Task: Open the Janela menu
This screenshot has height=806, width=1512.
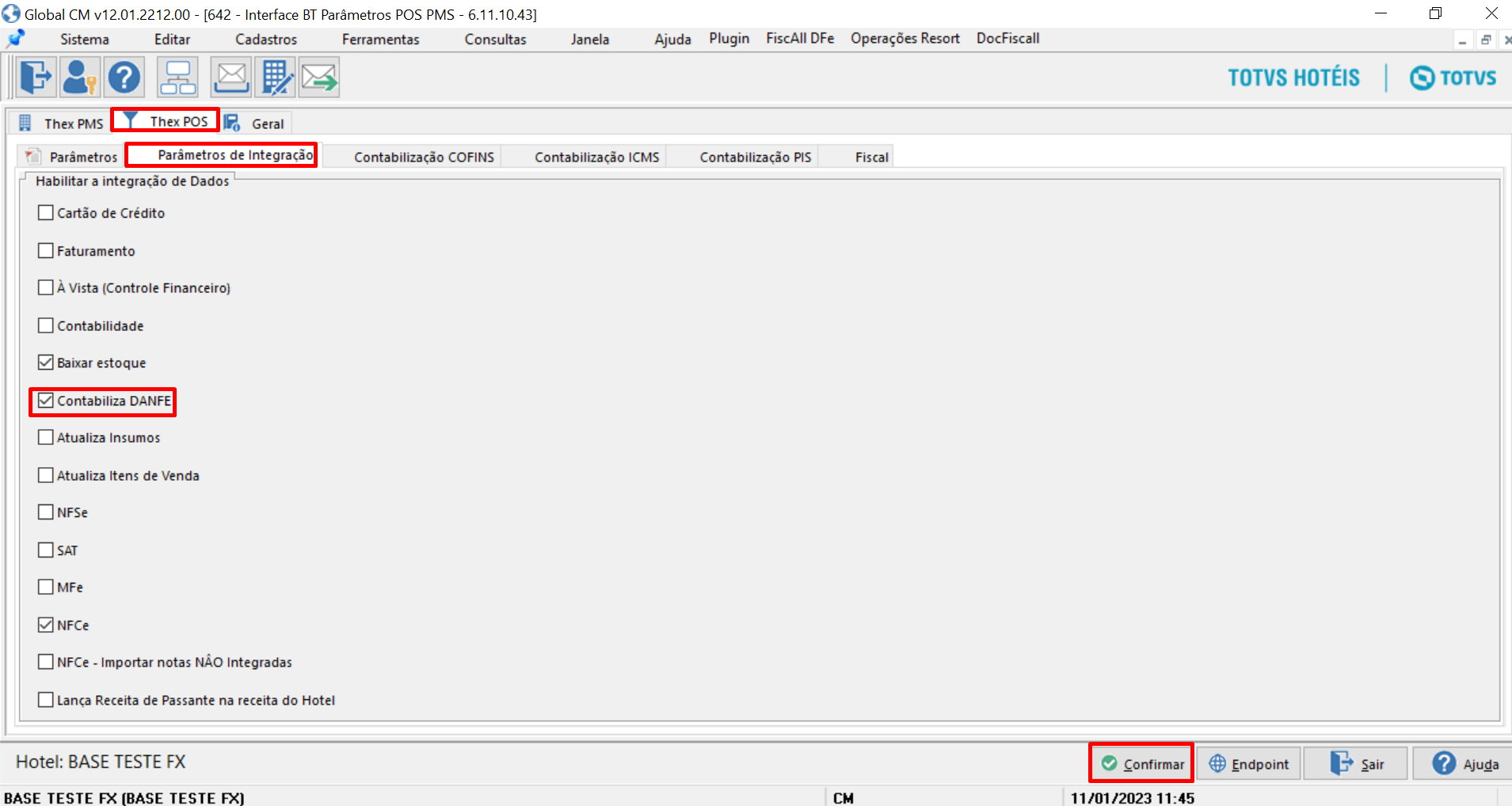Action: [x=590, y=39]
